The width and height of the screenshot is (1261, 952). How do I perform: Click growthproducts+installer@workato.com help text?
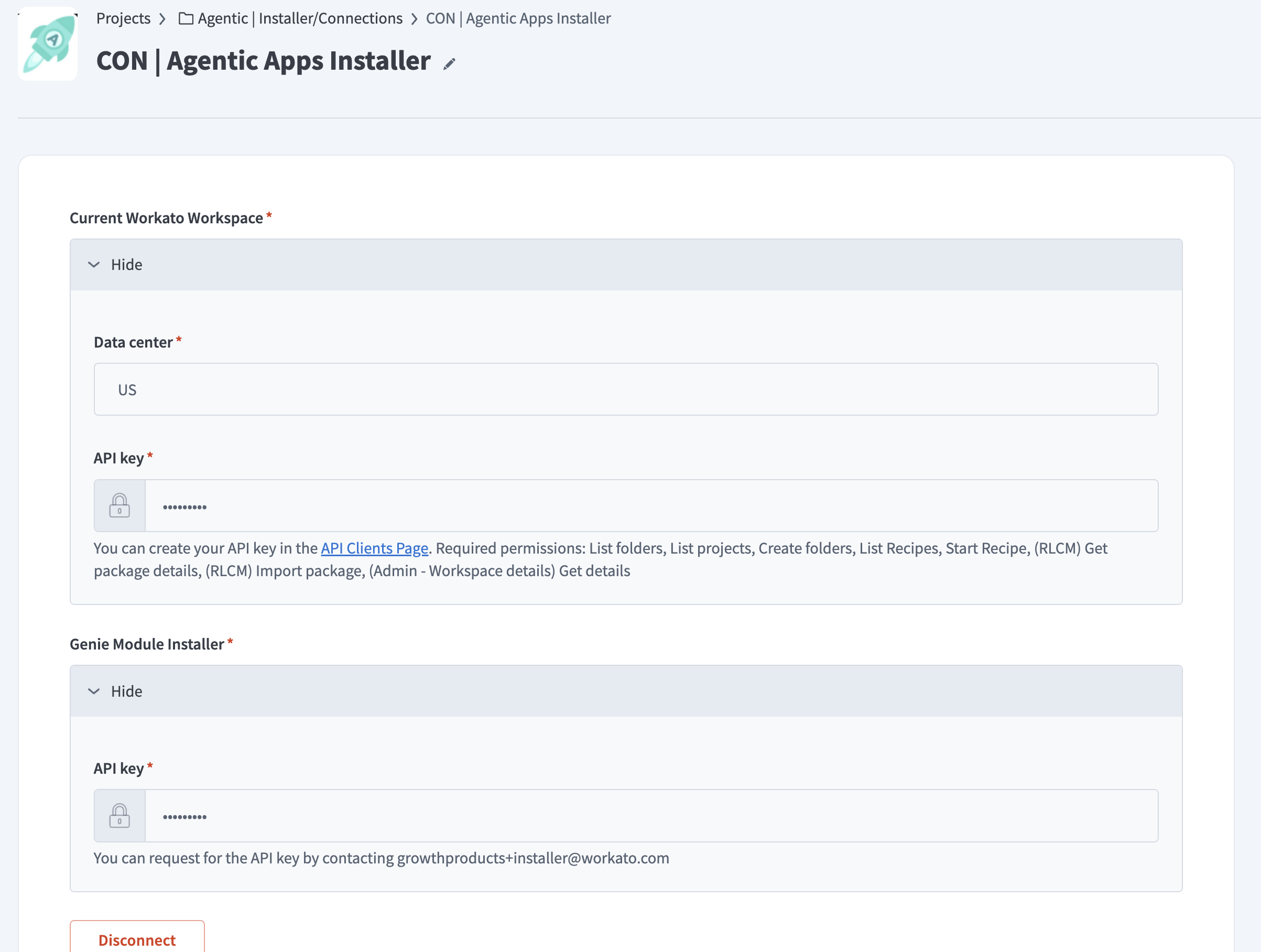point(533,858)
